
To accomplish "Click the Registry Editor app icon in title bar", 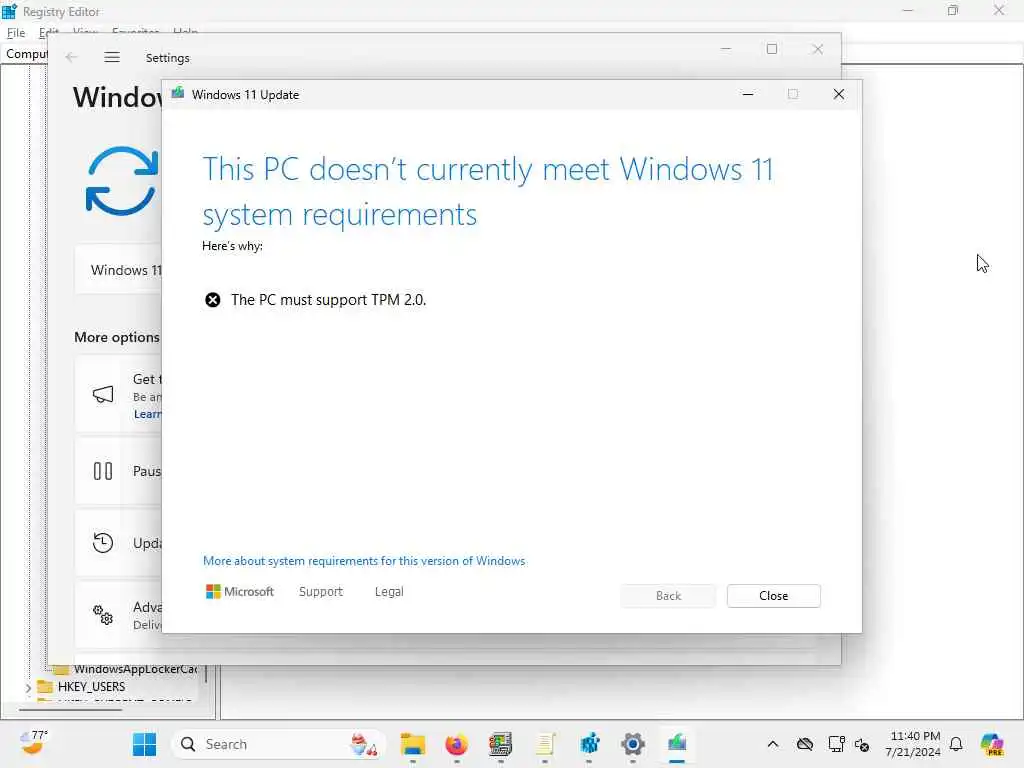I will click(9, 11).
